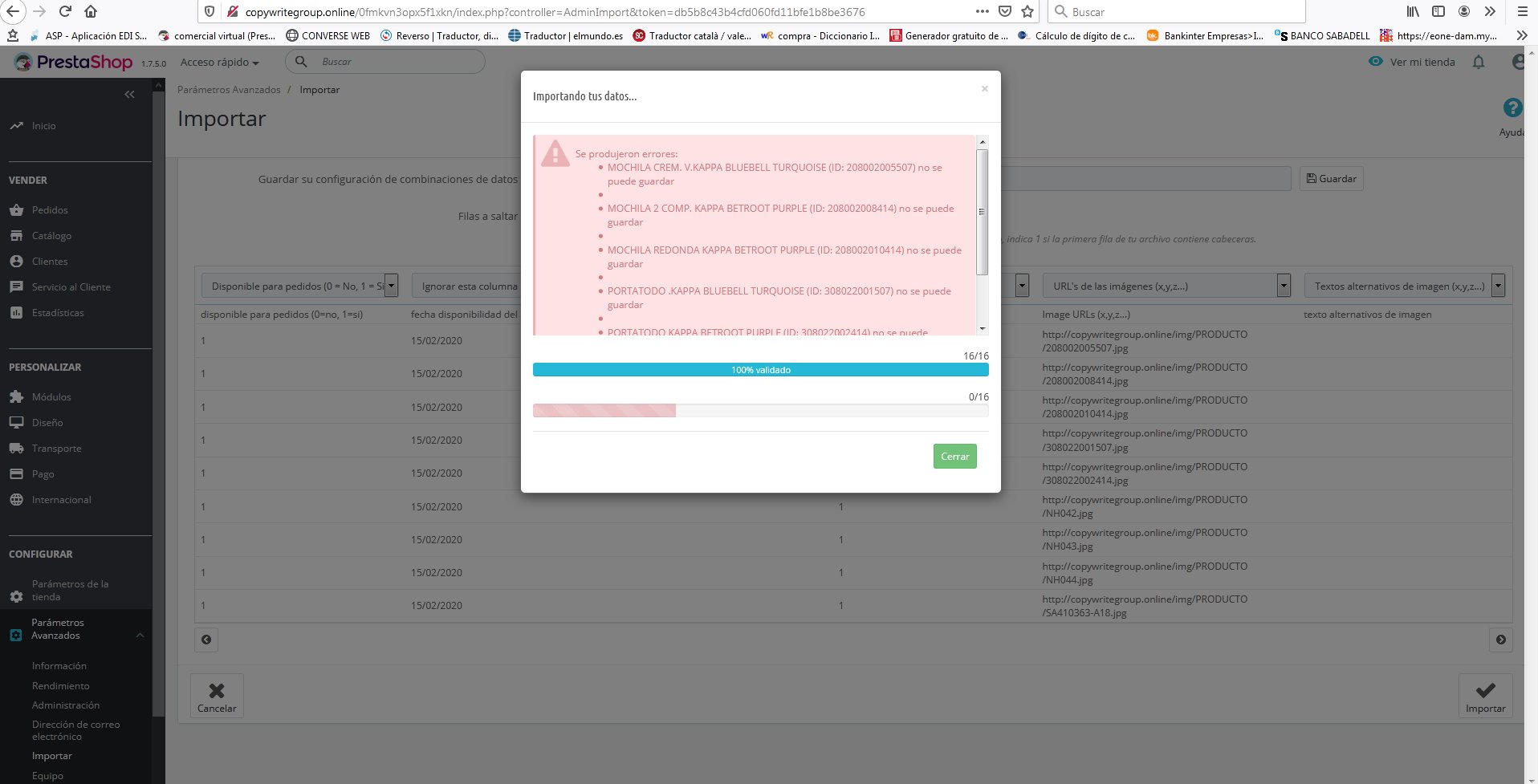Click the '100% validado' progress bar
This screenshot has width=1538, height=784.
[x=761, y=370]
